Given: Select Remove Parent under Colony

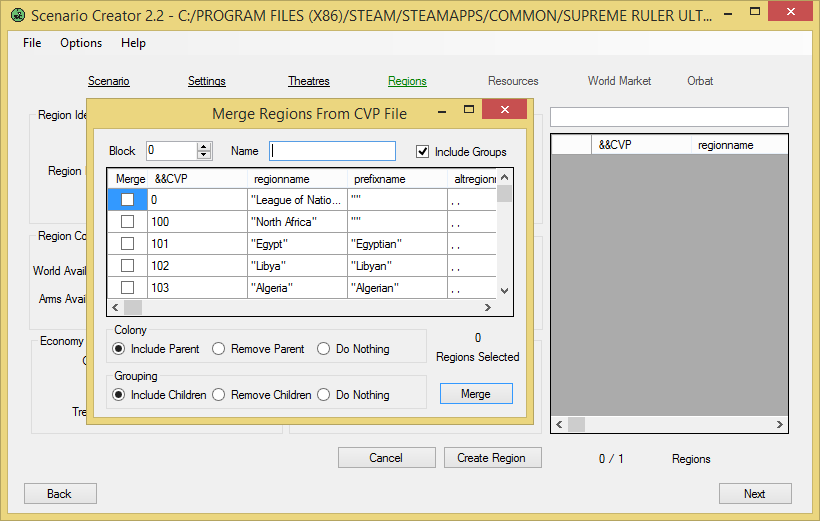Looking at the screenshot, I should pos(219,349).
